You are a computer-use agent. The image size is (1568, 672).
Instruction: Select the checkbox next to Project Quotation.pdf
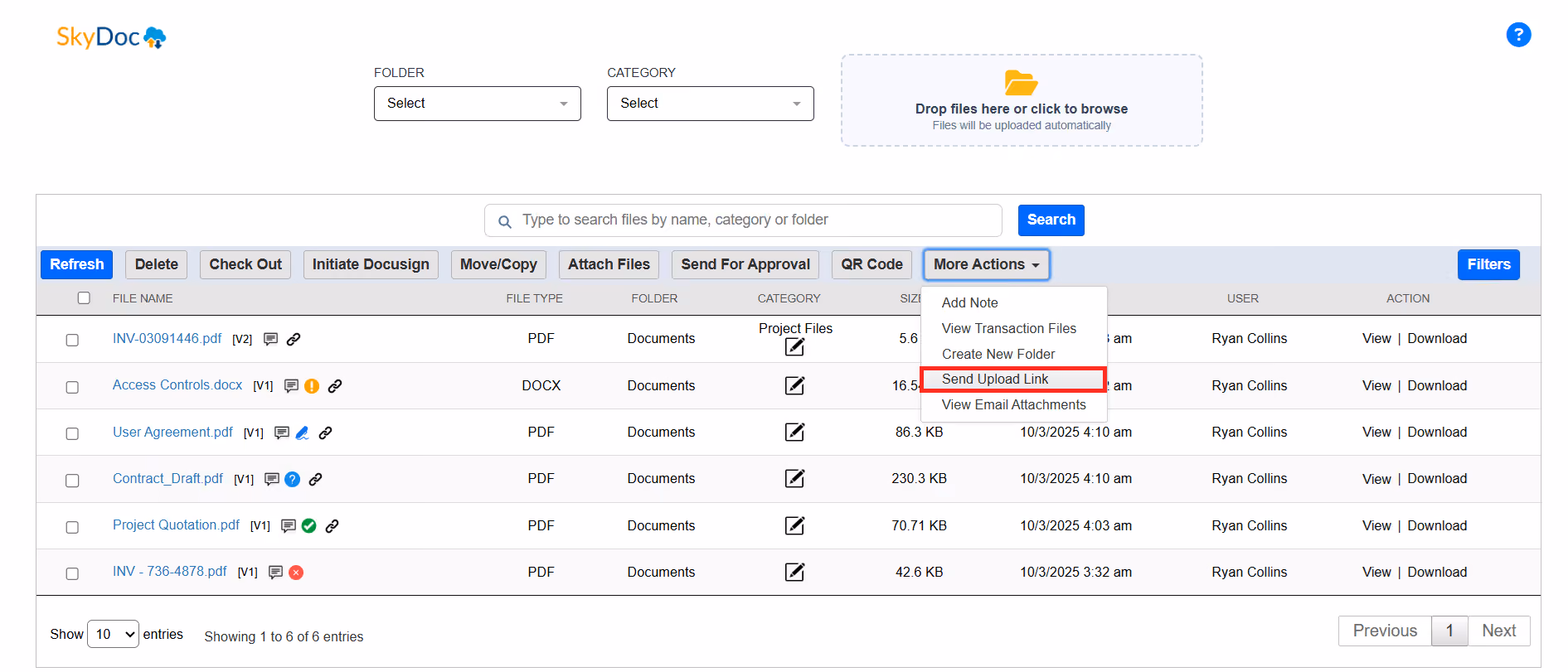point(72,527)
